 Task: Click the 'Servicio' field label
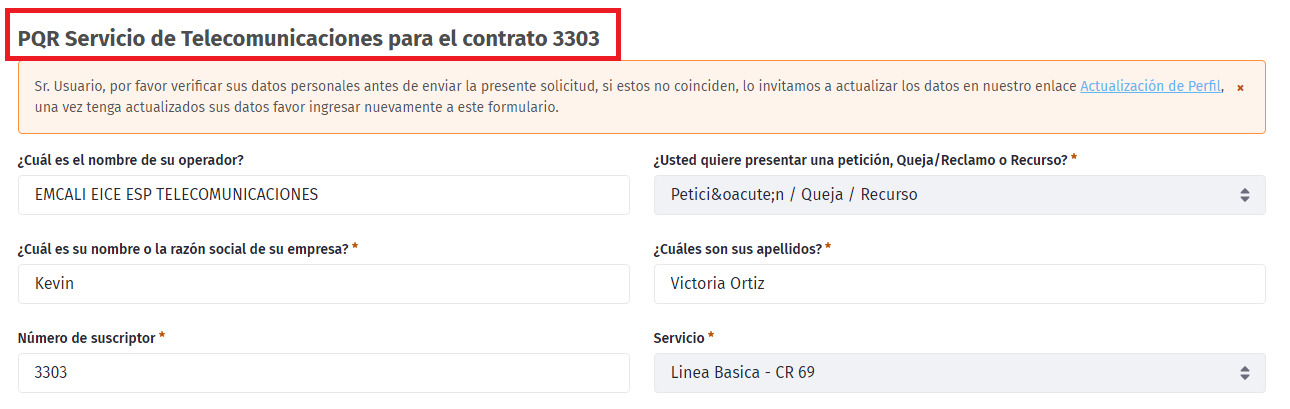pyautogui.click(x=679, y=338)
